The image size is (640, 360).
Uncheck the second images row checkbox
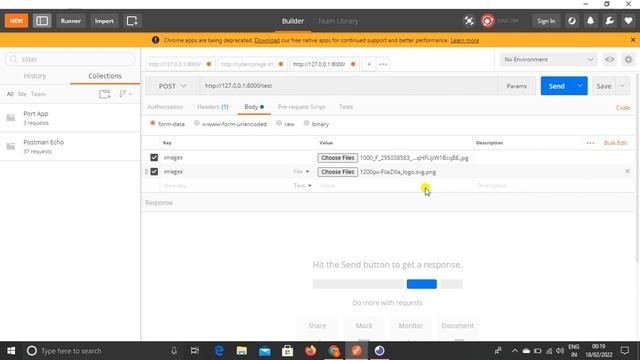click(154, 171)
